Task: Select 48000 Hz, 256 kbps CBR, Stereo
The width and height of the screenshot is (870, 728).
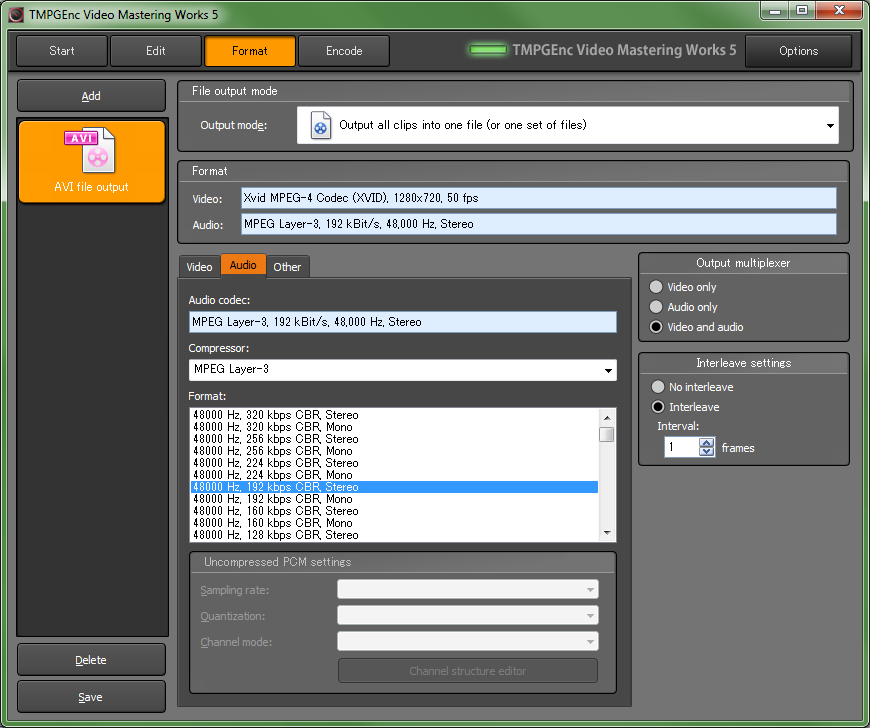Action: click(x=394, y=439)
